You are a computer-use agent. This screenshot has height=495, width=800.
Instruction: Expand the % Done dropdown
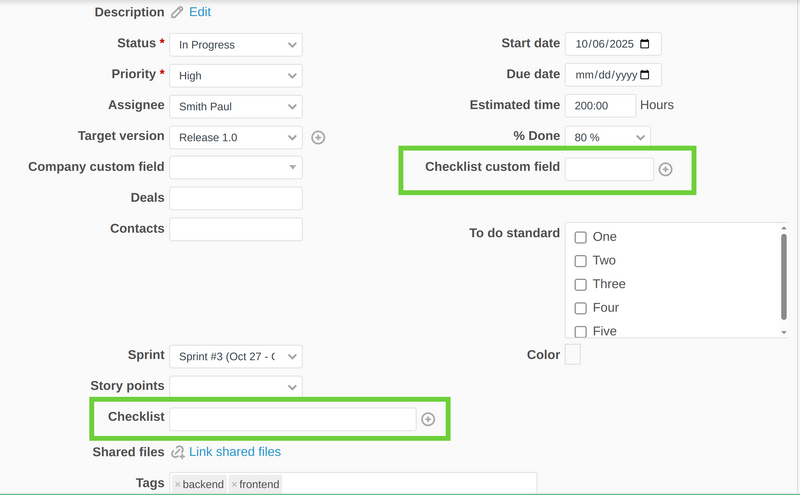[608, 137]
